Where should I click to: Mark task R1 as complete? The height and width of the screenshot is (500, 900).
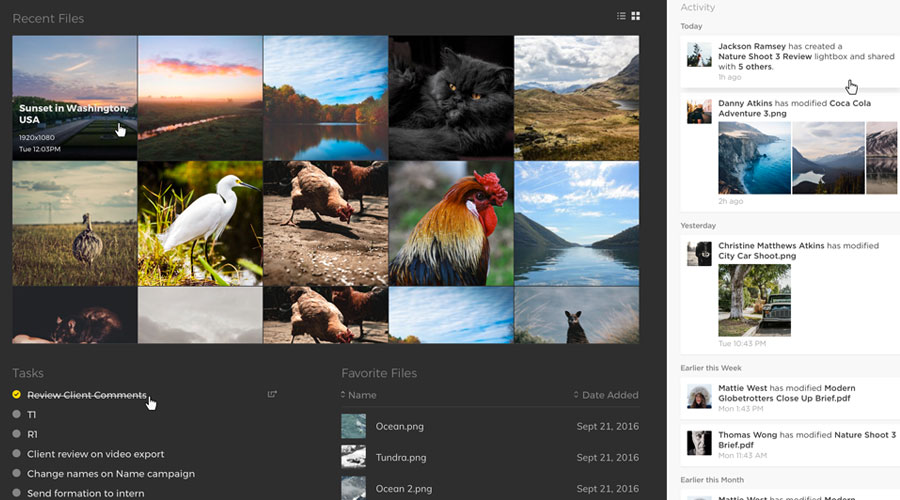click(16, 434)
